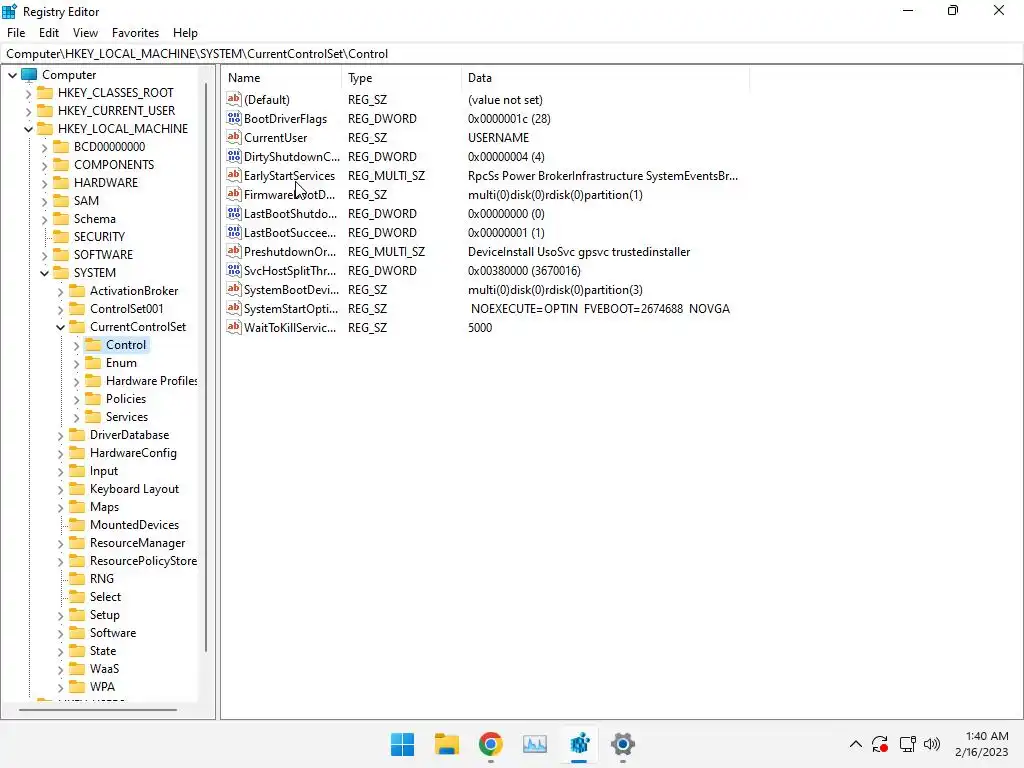1024x768 pixels.
Task: Select the SECURITY folder icon
Action: pyautogui.click(x=61, y=236)
